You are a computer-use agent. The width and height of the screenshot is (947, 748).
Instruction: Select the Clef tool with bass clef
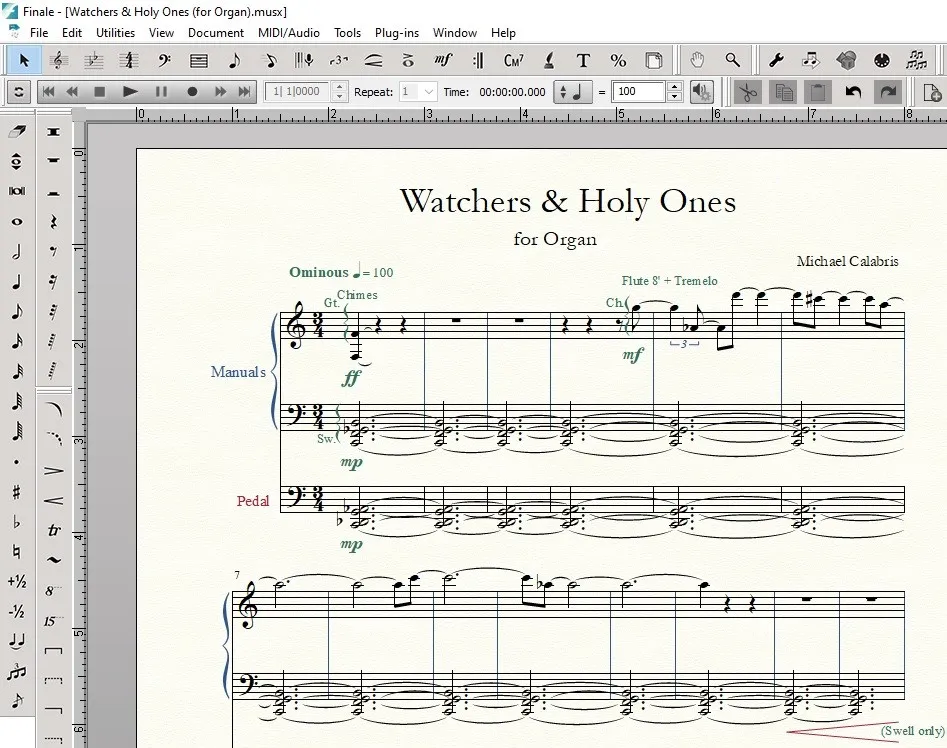(x=164, y=60)
